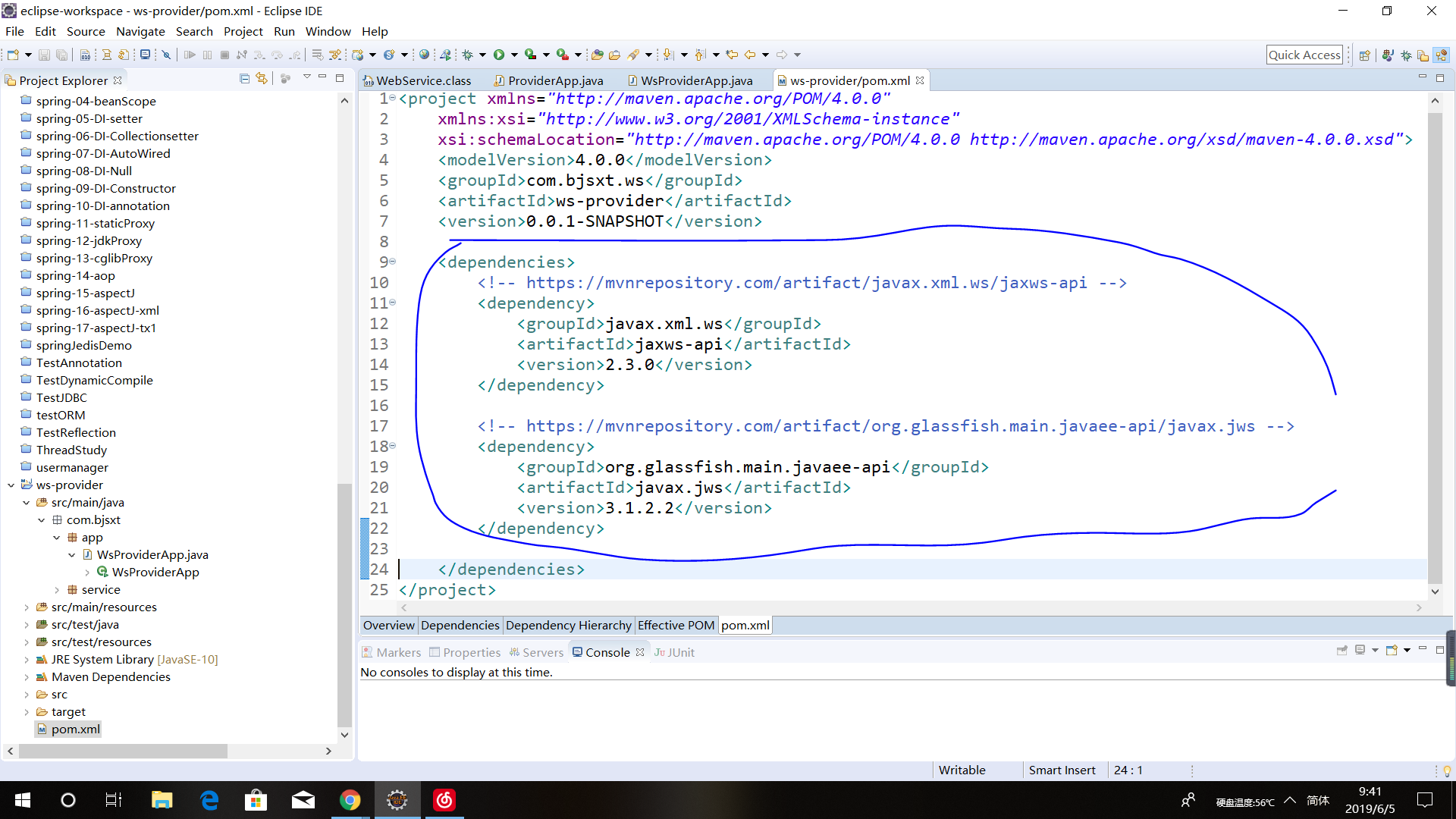
Task: Toggle Skip All Breakpoints in toolbar
Action: point(166,55)
